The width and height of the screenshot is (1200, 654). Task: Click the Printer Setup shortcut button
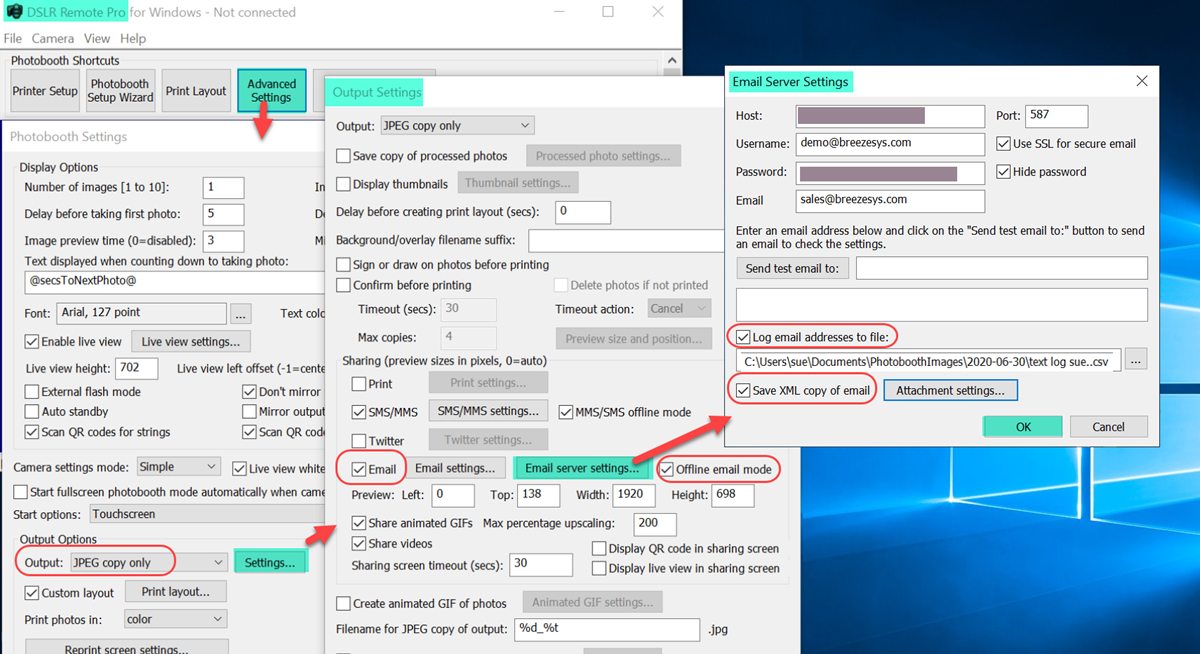coord(45,91)
